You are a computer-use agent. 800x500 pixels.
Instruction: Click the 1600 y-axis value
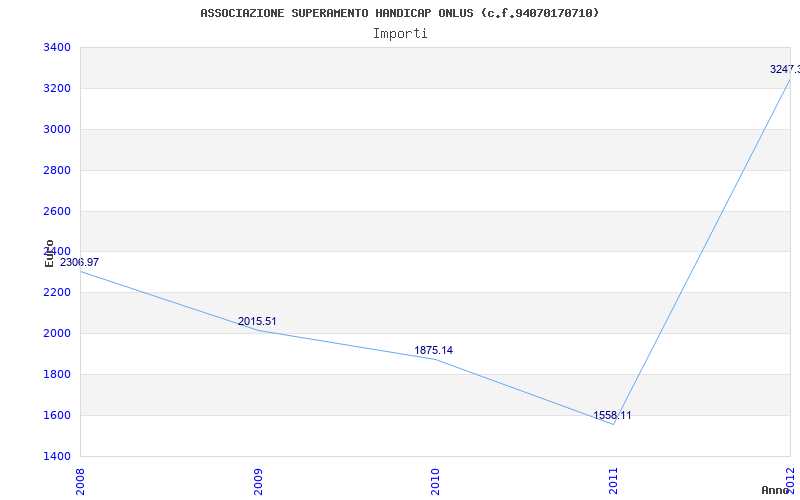click(x=57, y=415)
